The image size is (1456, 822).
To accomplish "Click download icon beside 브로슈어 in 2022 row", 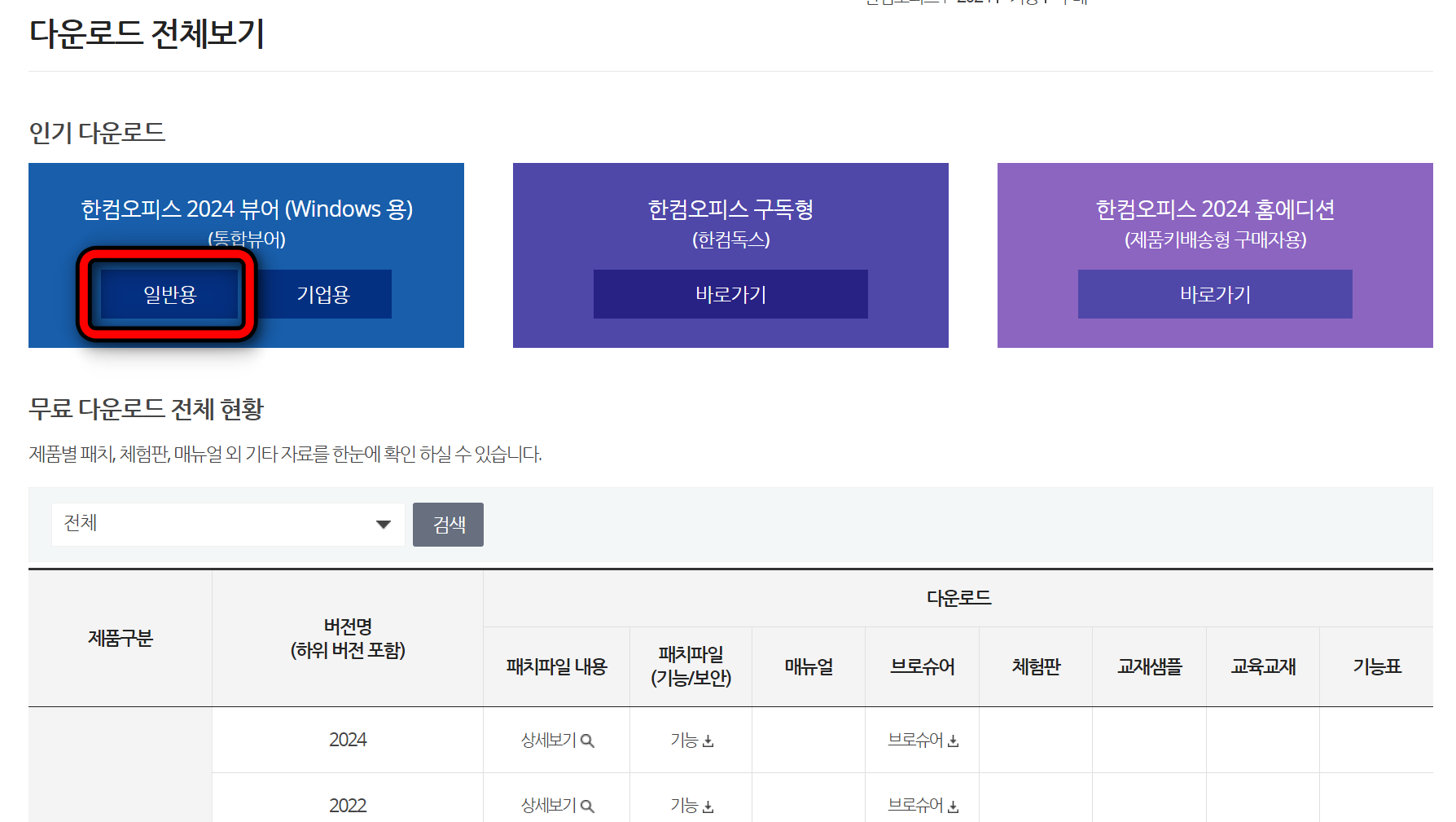I will tap(953, 807).
